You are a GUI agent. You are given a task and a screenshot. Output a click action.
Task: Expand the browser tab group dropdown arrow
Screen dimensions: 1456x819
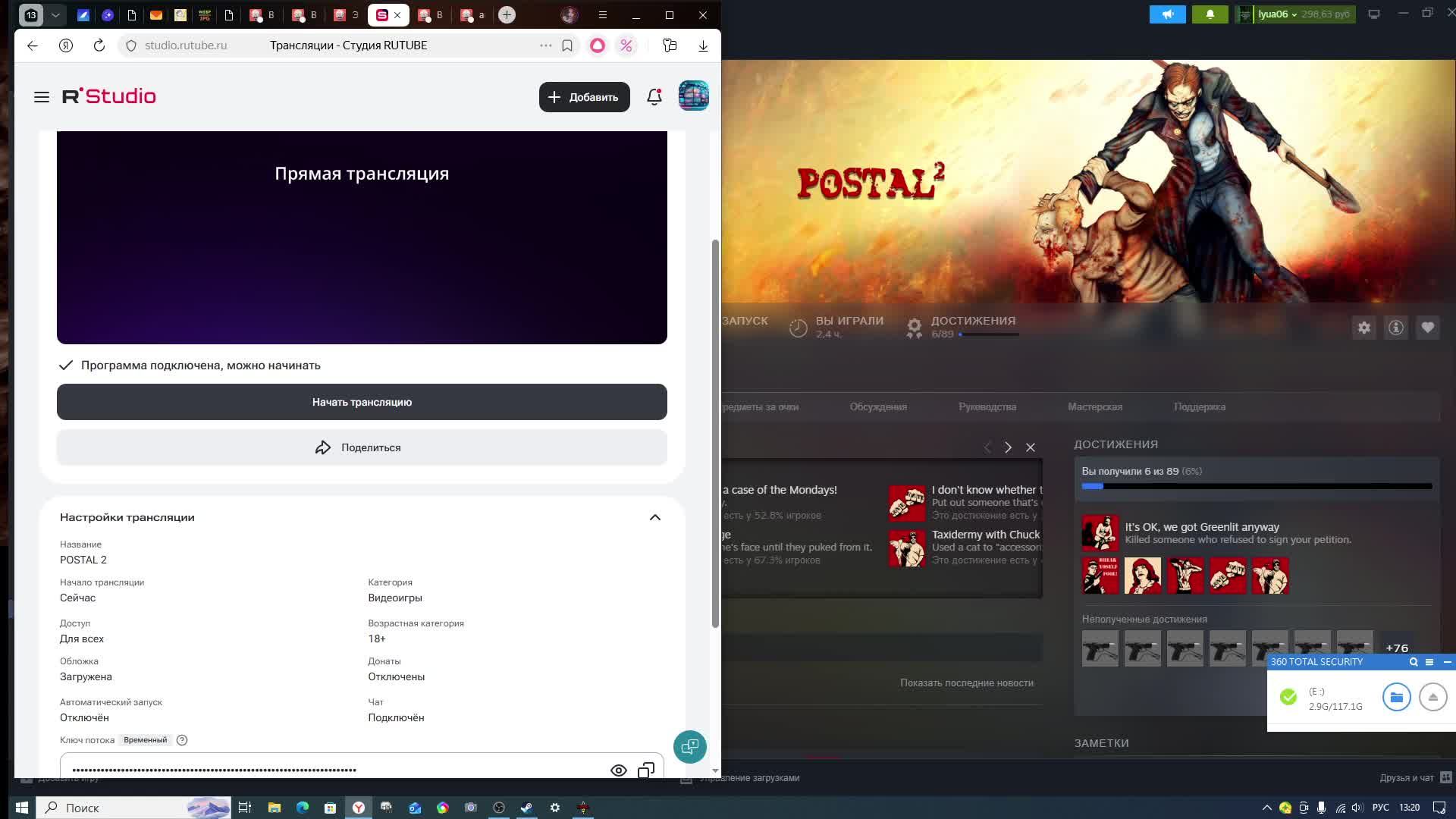tap(55, 15)
